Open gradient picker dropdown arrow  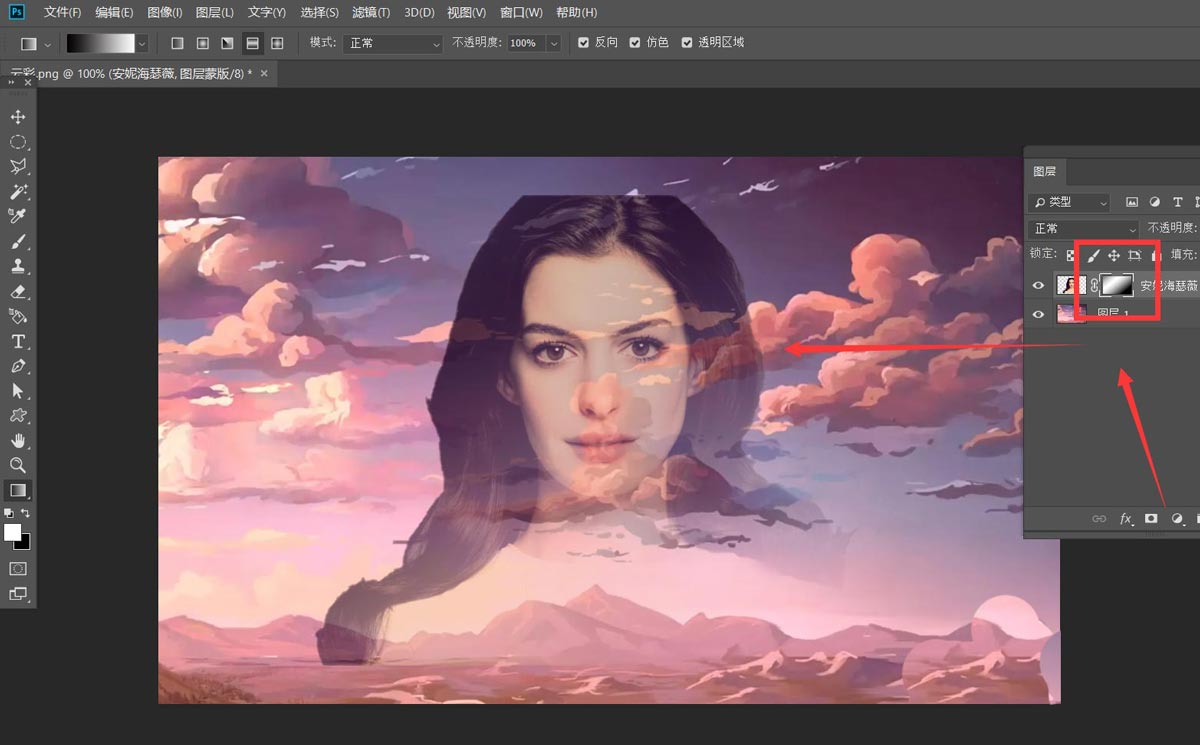(x=142, y=43)
